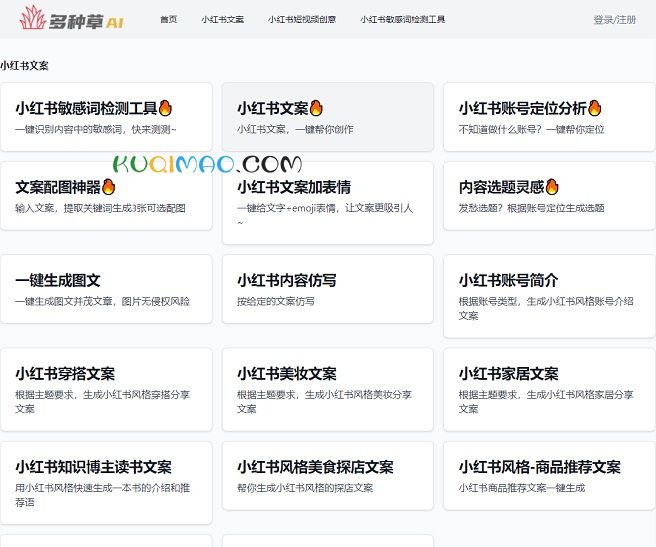Open the 小红书文案加表情 card
Image resolution: width=656 pixels, height=547 pixels.
pyautogui.click(x=328, y=203)
